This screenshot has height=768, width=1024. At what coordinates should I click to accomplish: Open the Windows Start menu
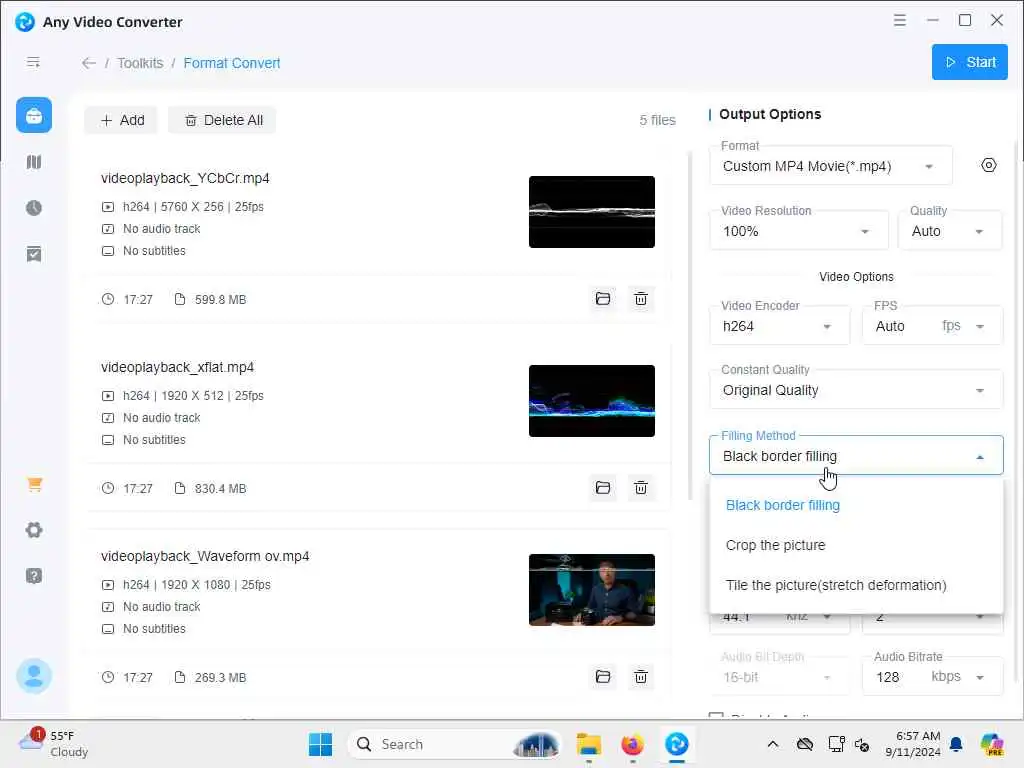(x=320, y=744)
